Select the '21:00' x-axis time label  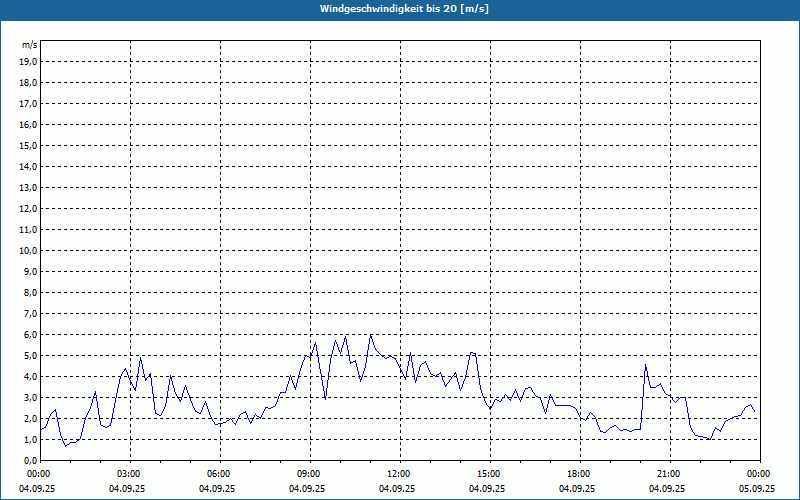point(670,474)
